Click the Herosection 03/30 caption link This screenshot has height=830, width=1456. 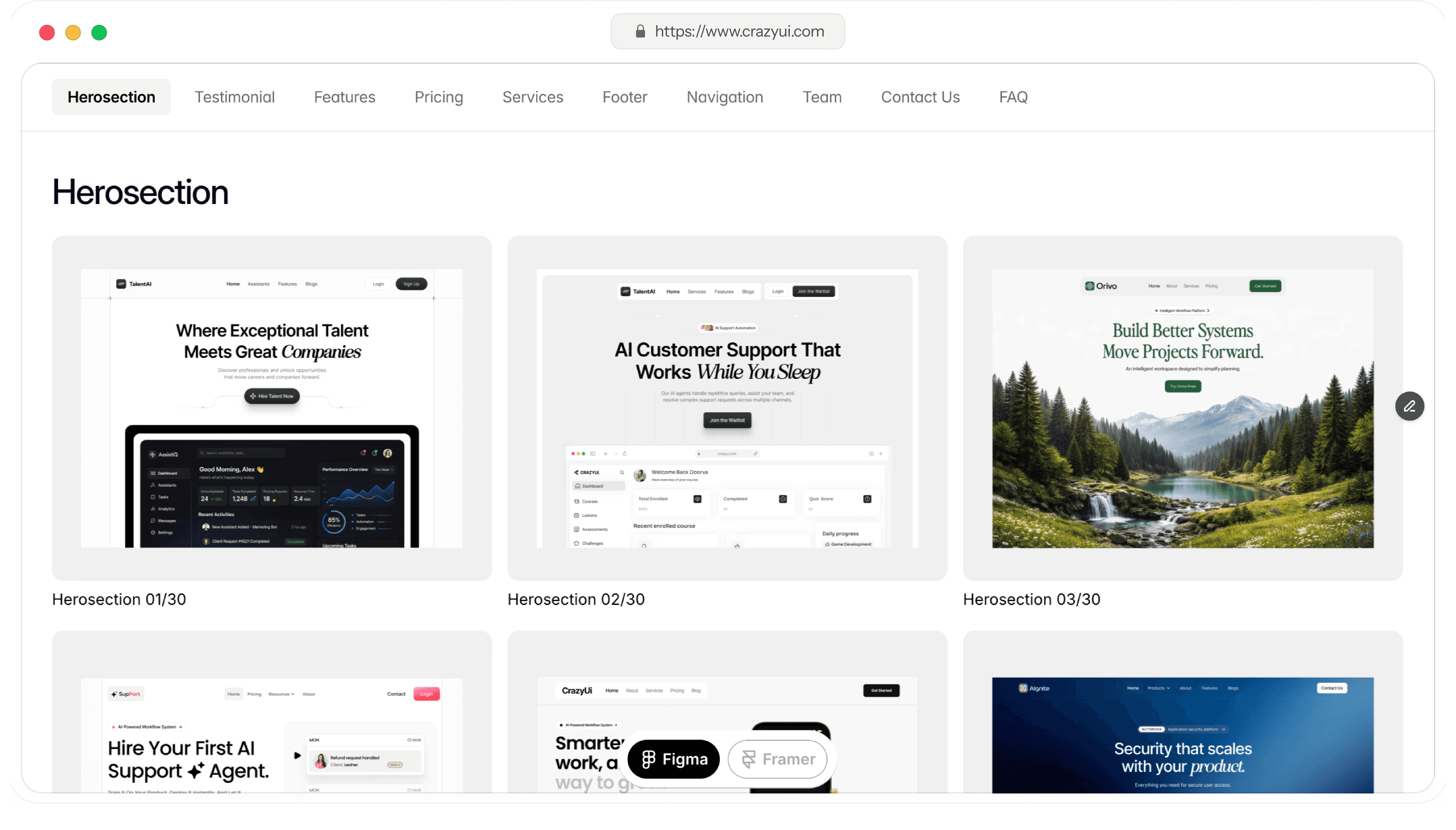[1031, 599]
